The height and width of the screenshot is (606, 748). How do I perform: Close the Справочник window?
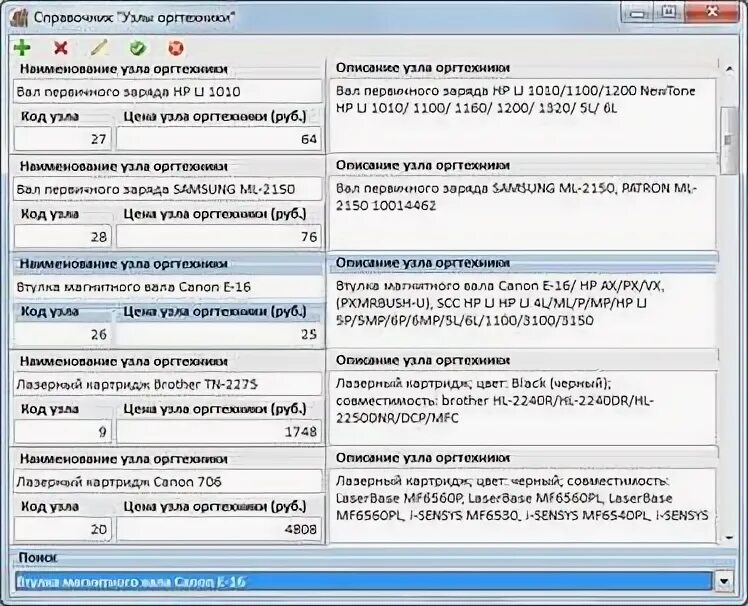coord(713,13)
